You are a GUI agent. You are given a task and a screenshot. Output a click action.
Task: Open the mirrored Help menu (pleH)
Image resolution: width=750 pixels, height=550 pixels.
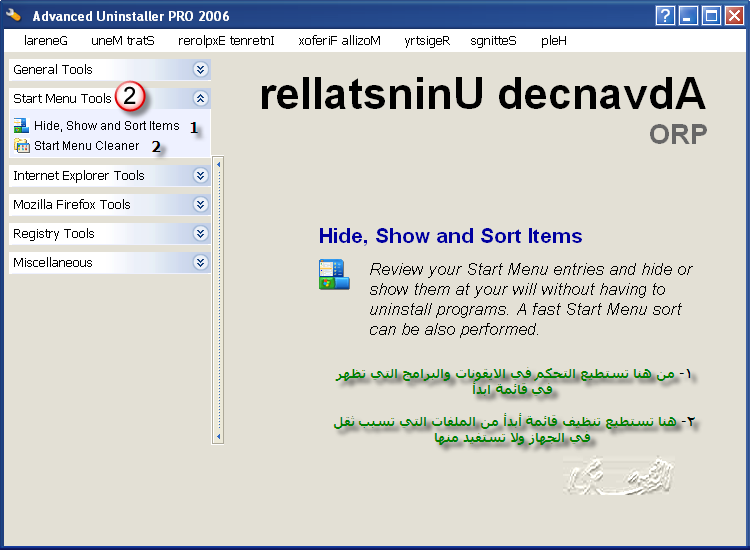click(x=553, y=41)
